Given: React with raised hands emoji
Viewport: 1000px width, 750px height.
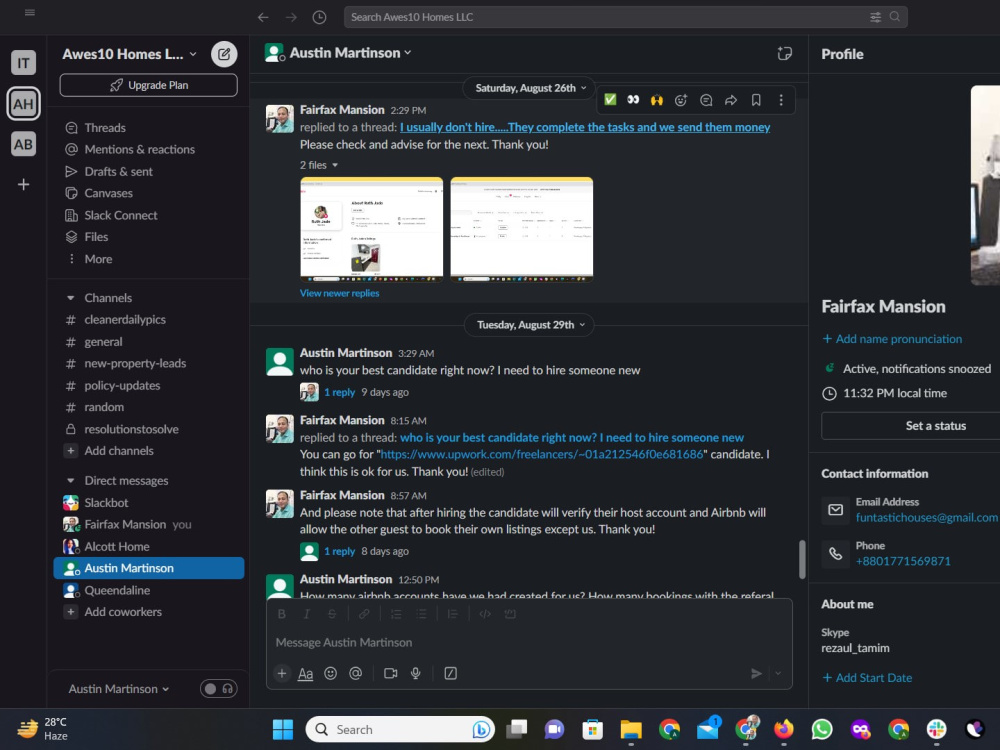Looking at the screenshot, I should 656,99.
